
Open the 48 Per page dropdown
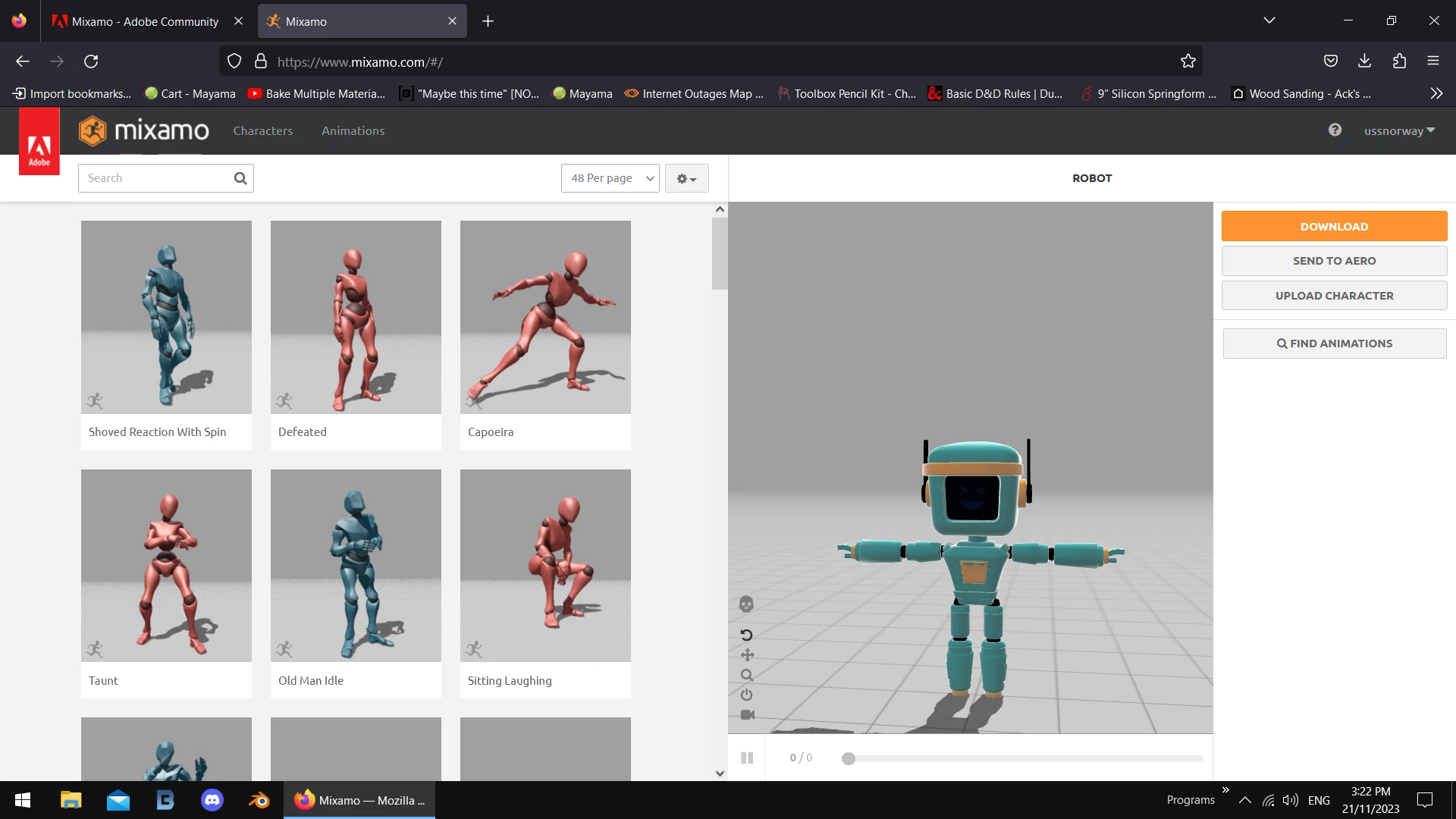(x=610, y=178)
